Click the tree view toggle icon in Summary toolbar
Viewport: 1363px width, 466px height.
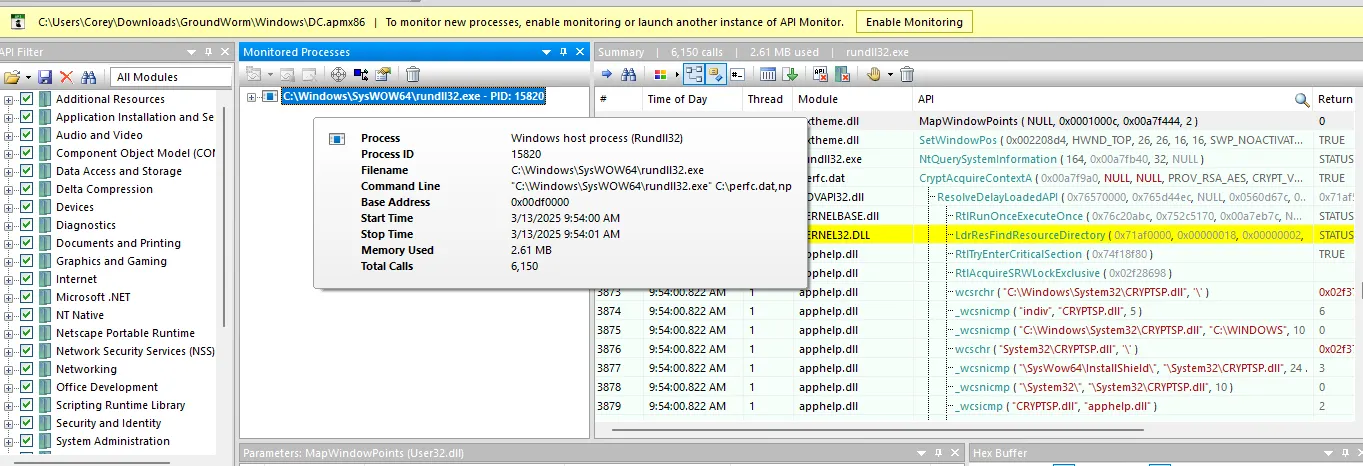click(694, 74)
